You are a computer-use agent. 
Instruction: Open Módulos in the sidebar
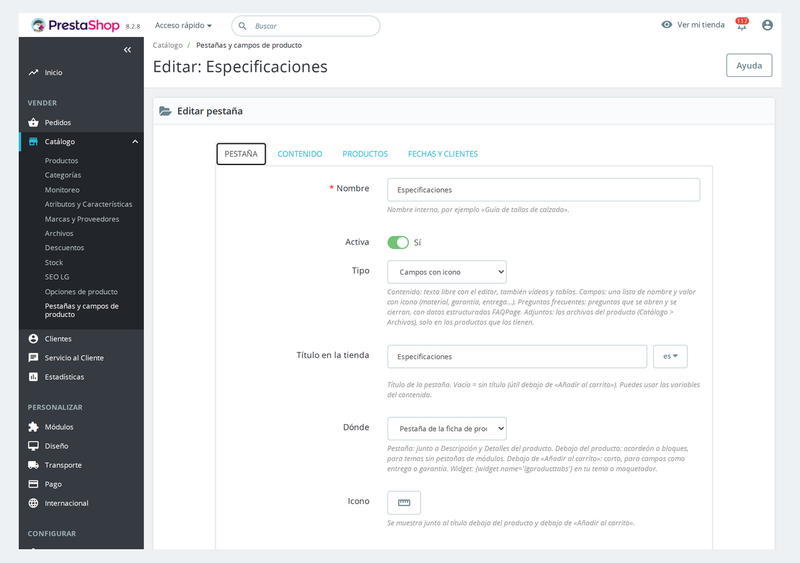(x=59, y=427)
